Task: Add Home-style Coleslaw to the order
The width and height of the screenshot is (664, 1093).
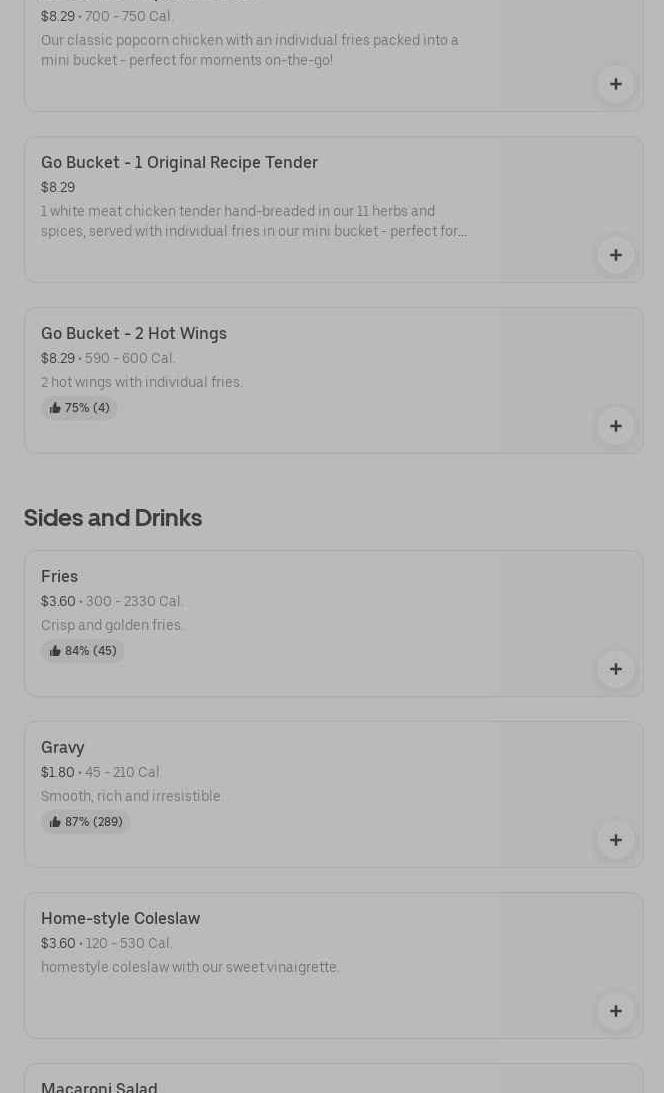Action: 615,1011
